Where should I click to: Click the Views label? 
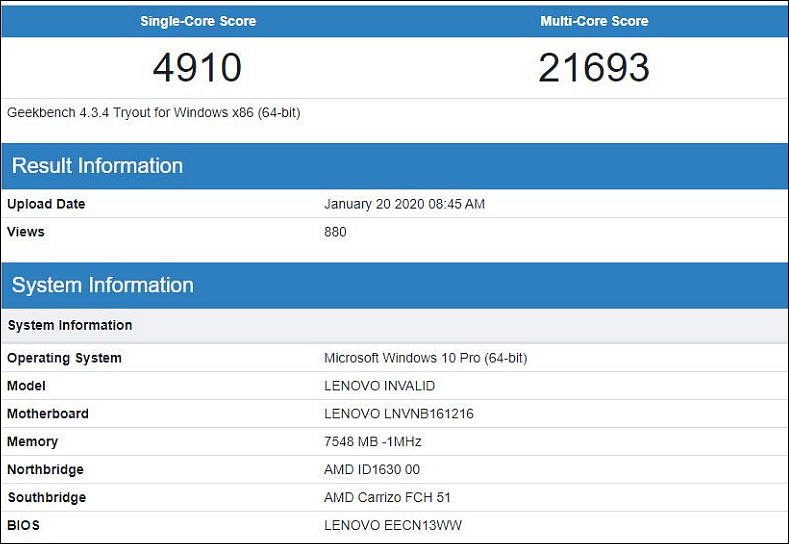26,231
